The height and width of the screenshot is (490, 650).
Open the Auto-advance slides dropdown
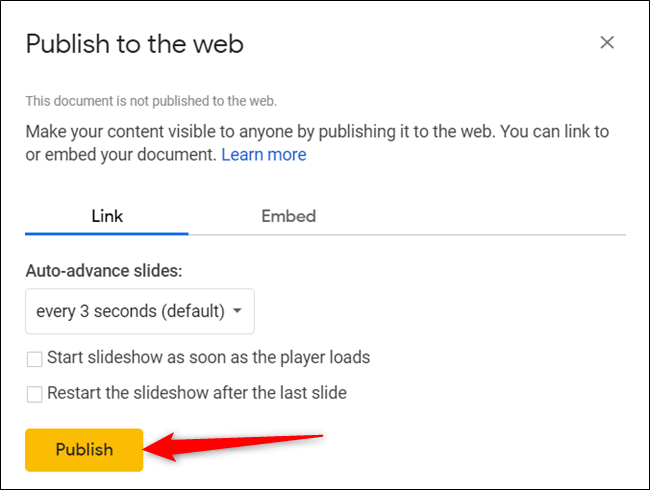click(139, 311)
